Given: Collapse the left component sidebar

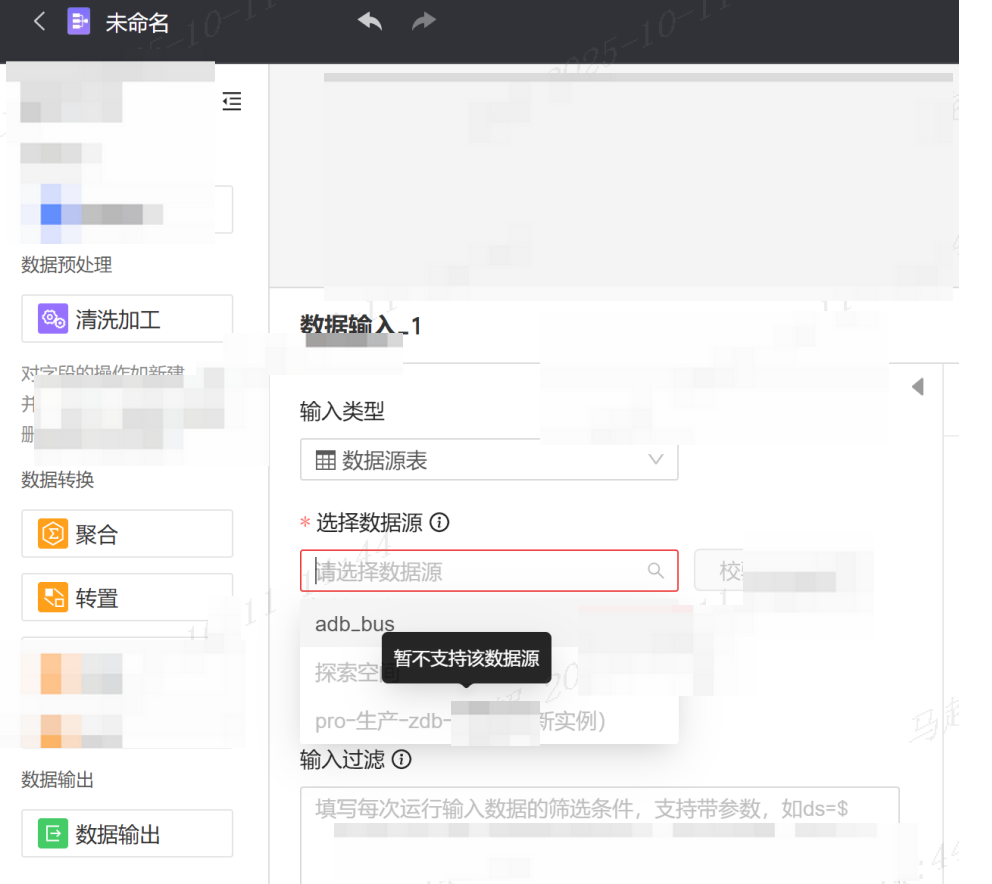Looking at the screenshot, I should tap(232, 102).
